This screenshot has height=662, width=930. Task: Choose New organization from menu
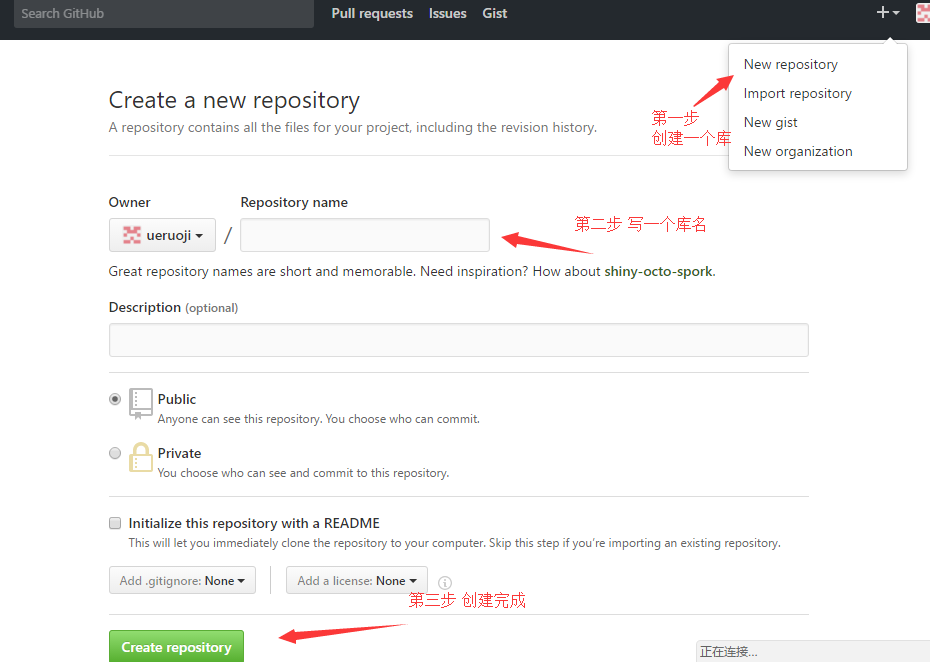798,151
